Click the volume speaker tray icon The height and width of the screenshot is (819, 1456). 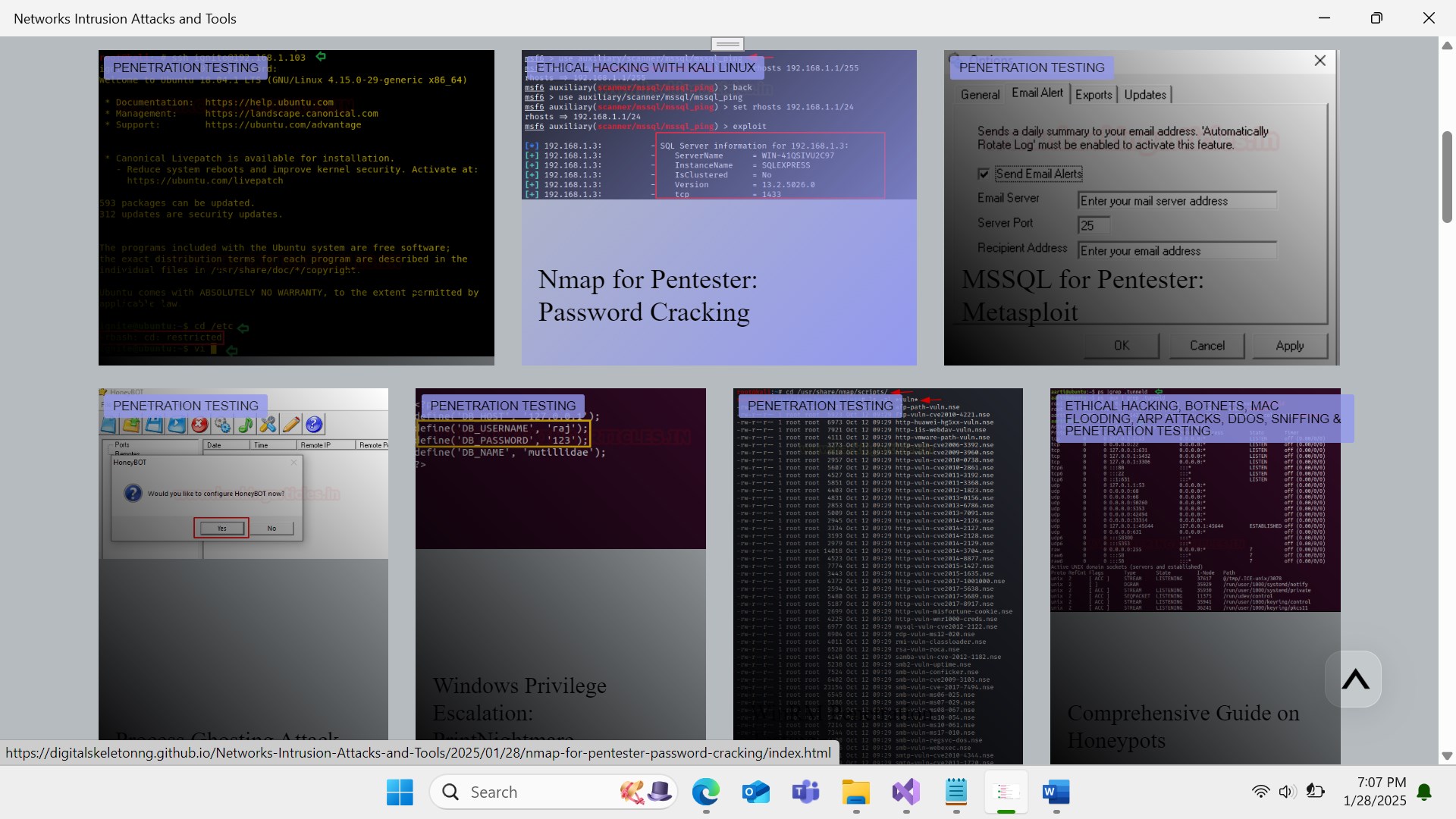click(1287, 792)
